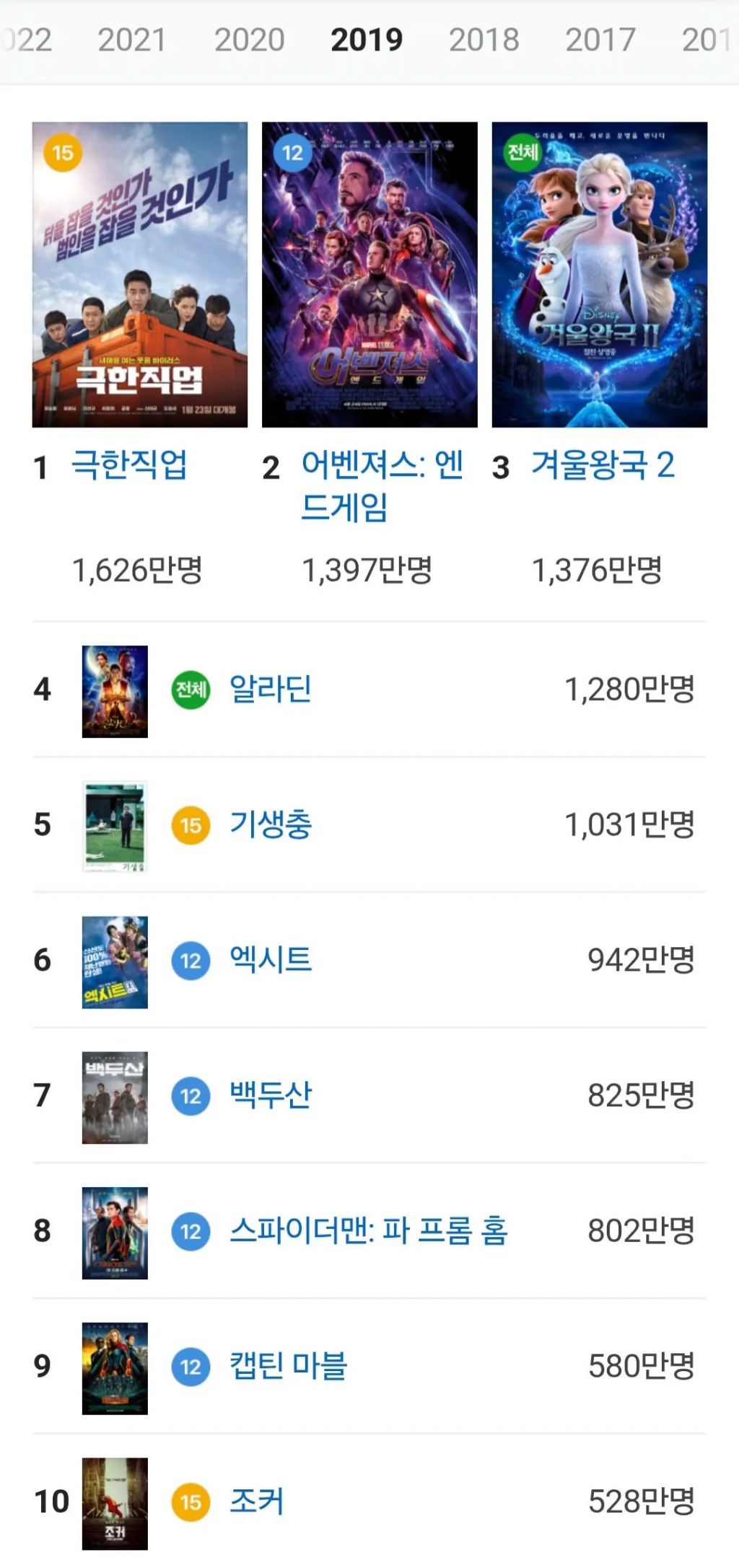Click the 12 rating badge beside 엑시트
The height and width of the screenshot is (1568, 739).
191,961
